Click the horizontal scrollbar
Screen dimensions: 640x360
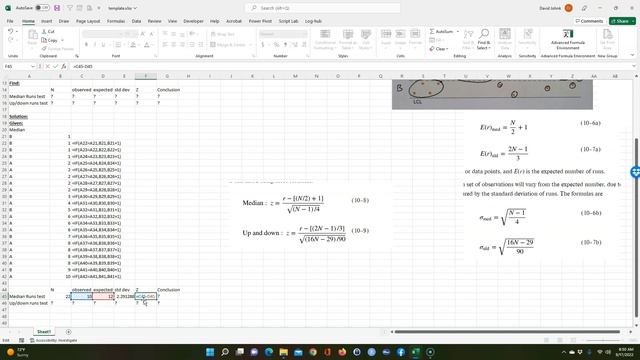(507, 332)
